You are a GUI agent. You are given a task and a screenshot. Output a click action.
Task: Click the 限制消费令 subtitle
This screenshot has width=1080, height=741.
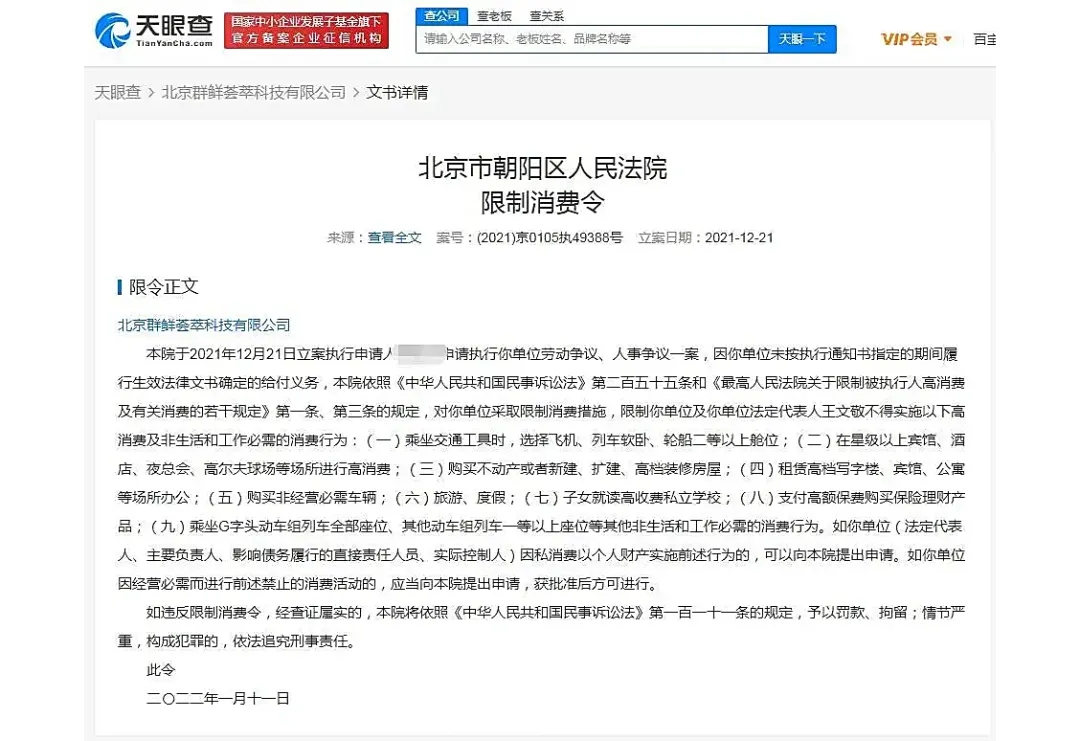pos(543,202)
